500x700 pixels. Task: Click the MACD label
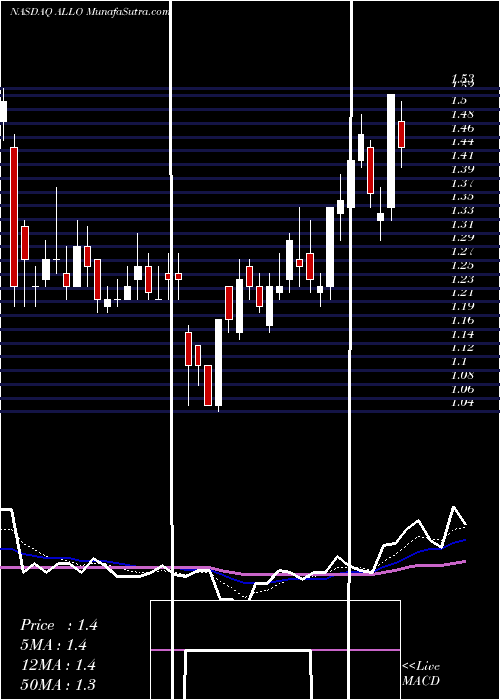click(421, 681)
